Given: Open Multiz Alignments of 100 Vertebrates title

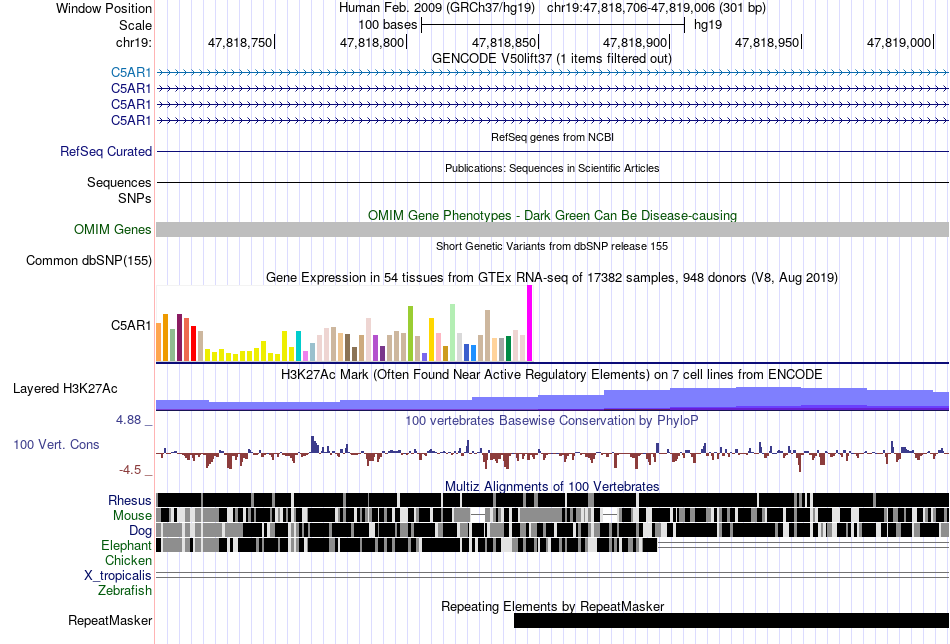Looking at the screenshot, I should point(552,486).
